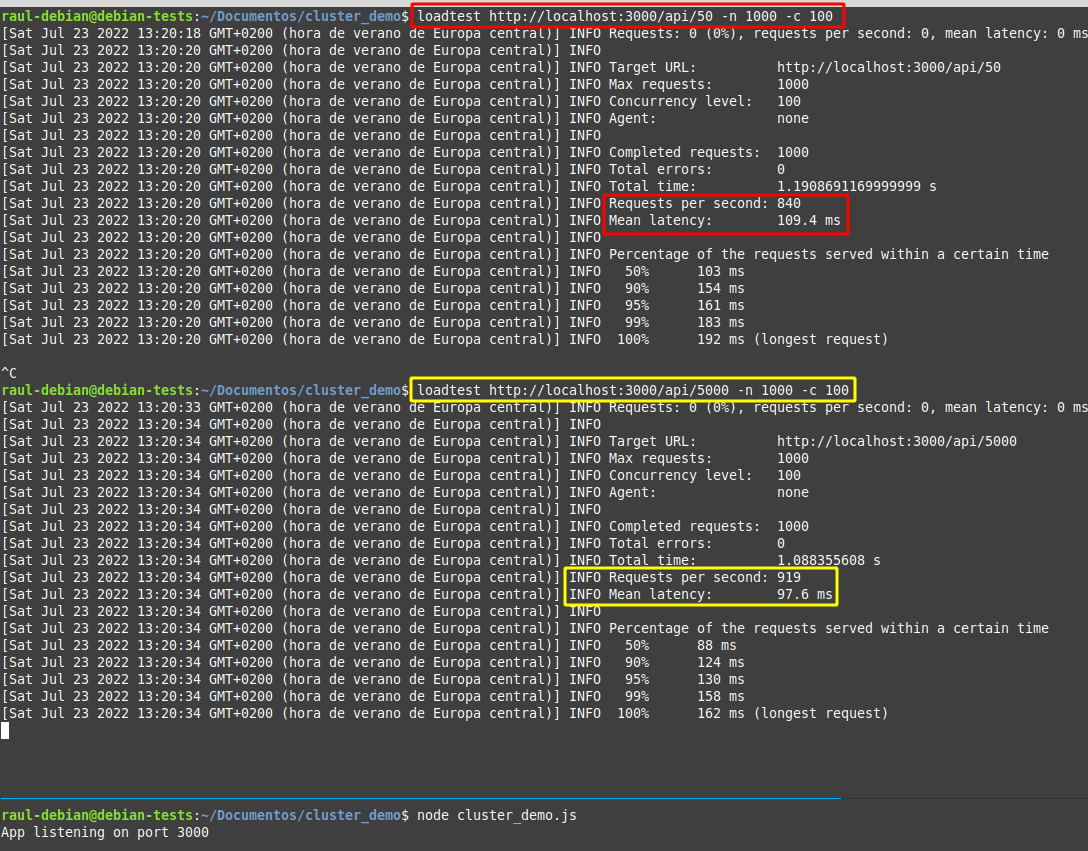
Task: Click the white block cursor in upper terminal
Action: (5, 731)
